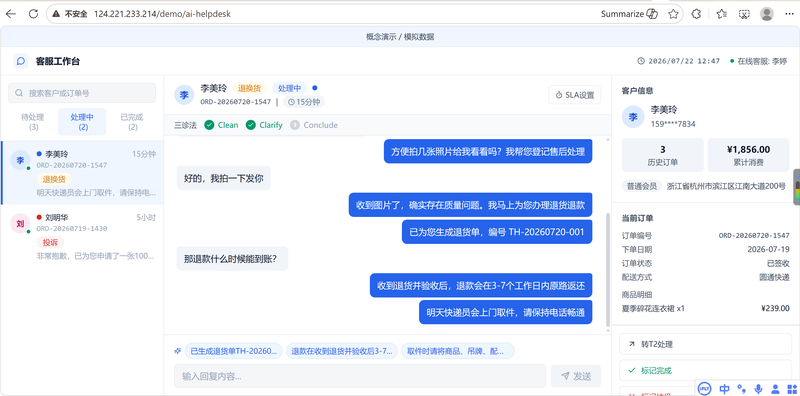Open the browser profile avatar
Image resolution: width=800 pixels, height=396 pixels.
point(767,14)
